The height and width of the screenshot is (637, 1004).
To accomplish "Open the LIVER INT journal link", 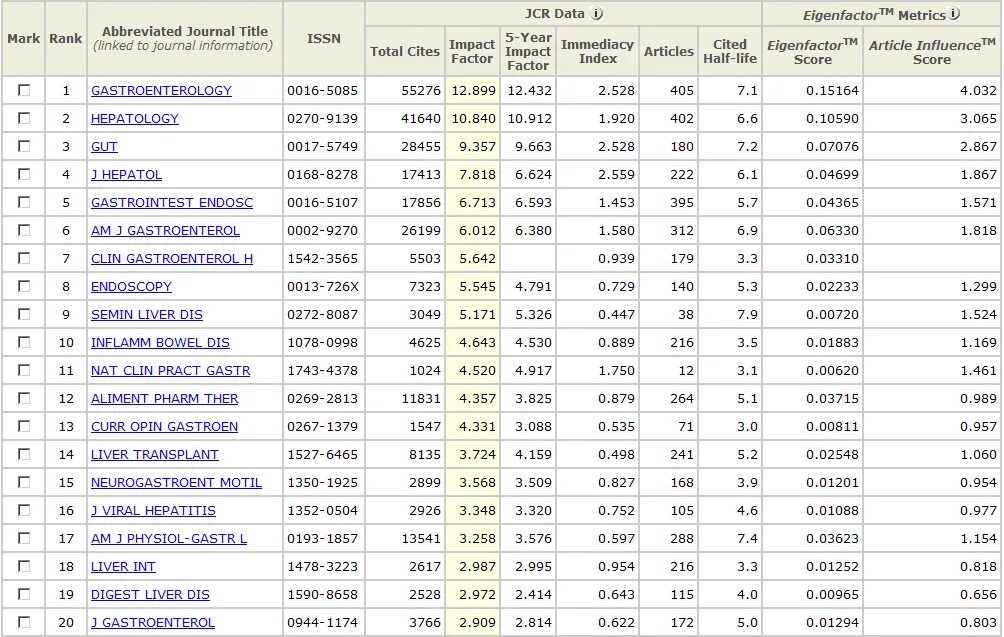I will (123, 567).
